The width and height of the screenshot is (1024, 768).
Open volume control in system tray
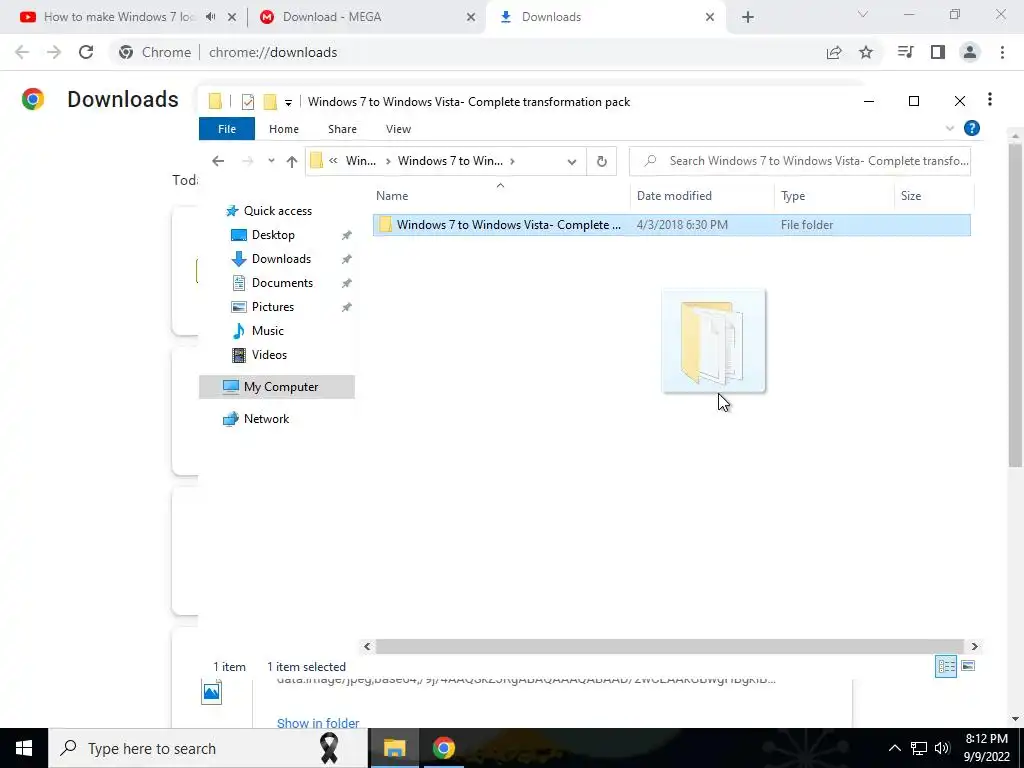coord(941,748)
